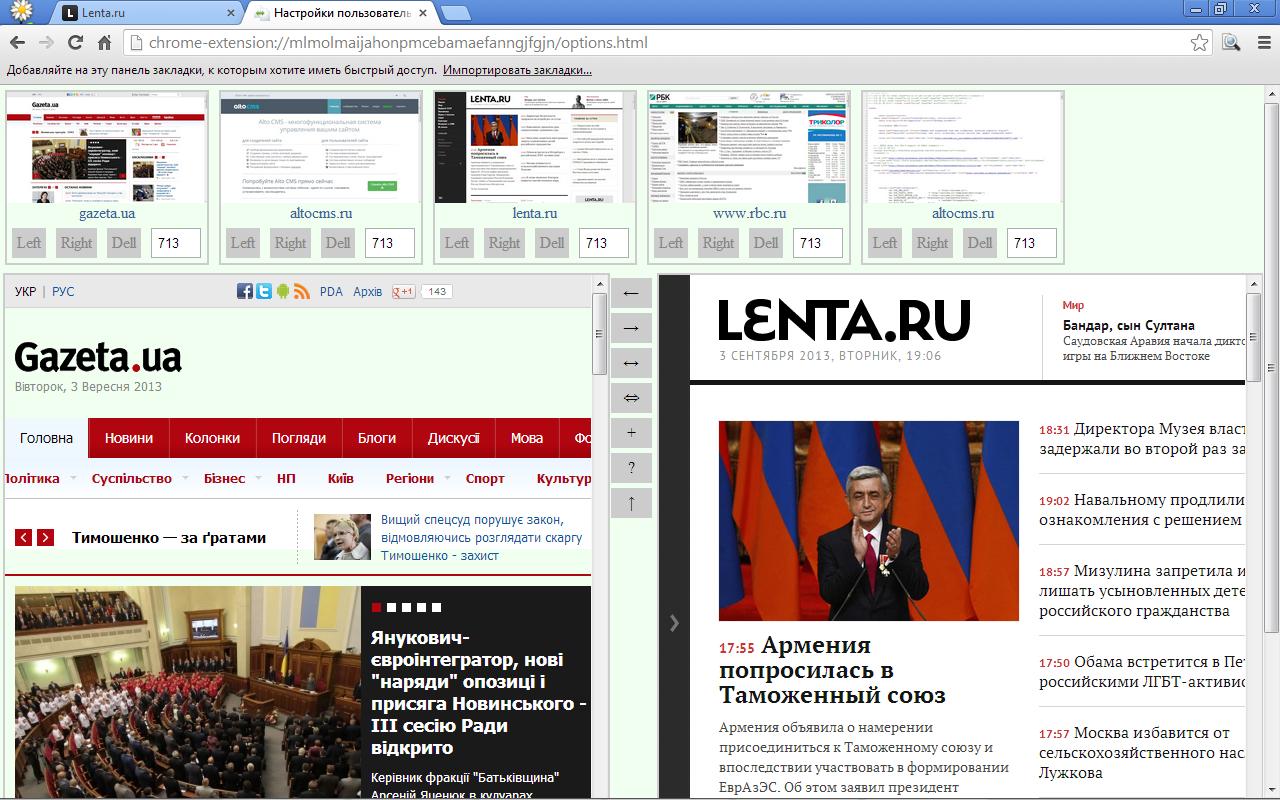Image resolution: width=1280 pixels, height=800 pixels.
Task: Click the lenta.ru preview thumbnail
Action: [x=535, y=147]
